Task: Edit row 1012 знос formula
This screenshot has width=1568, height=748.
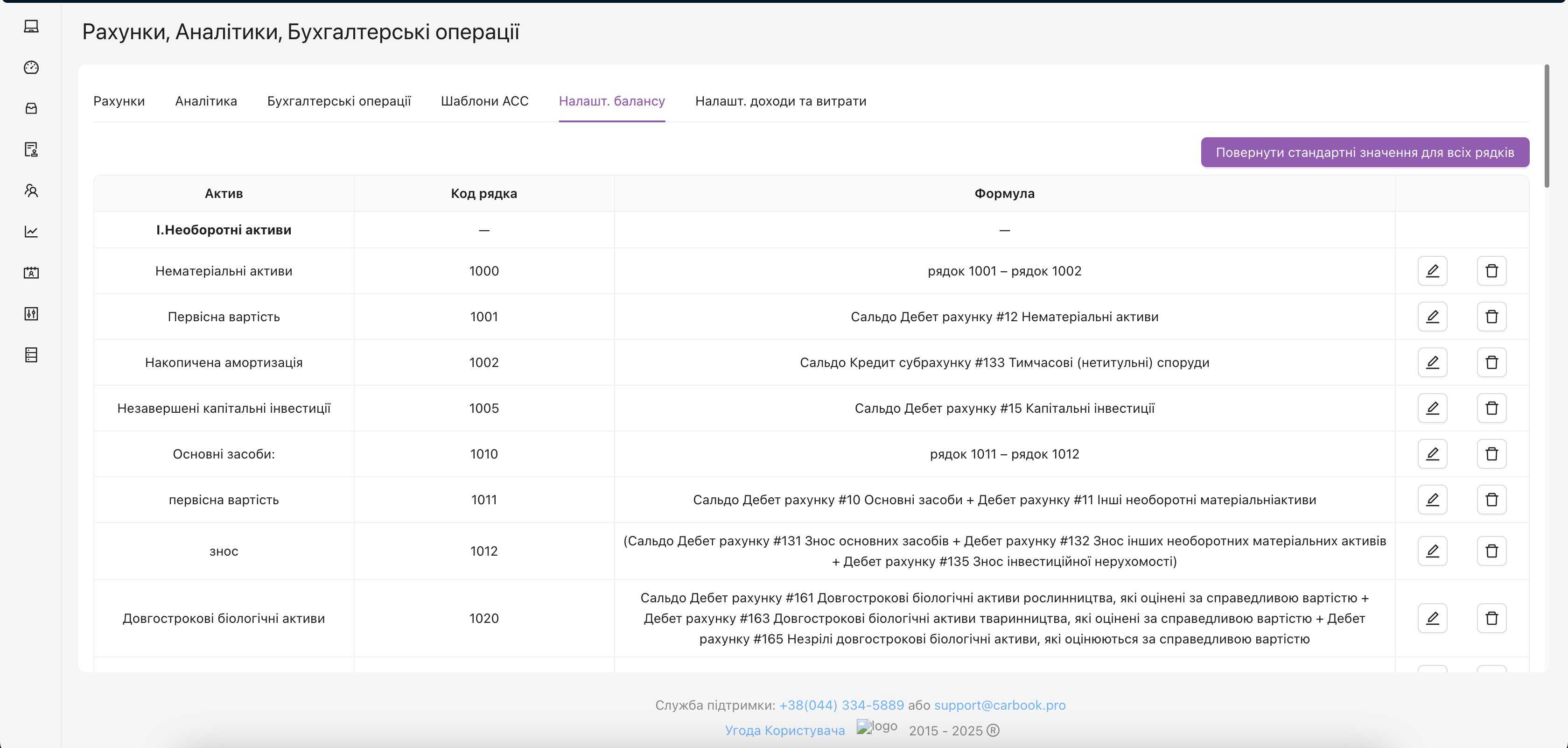Action: [1432, 551]
